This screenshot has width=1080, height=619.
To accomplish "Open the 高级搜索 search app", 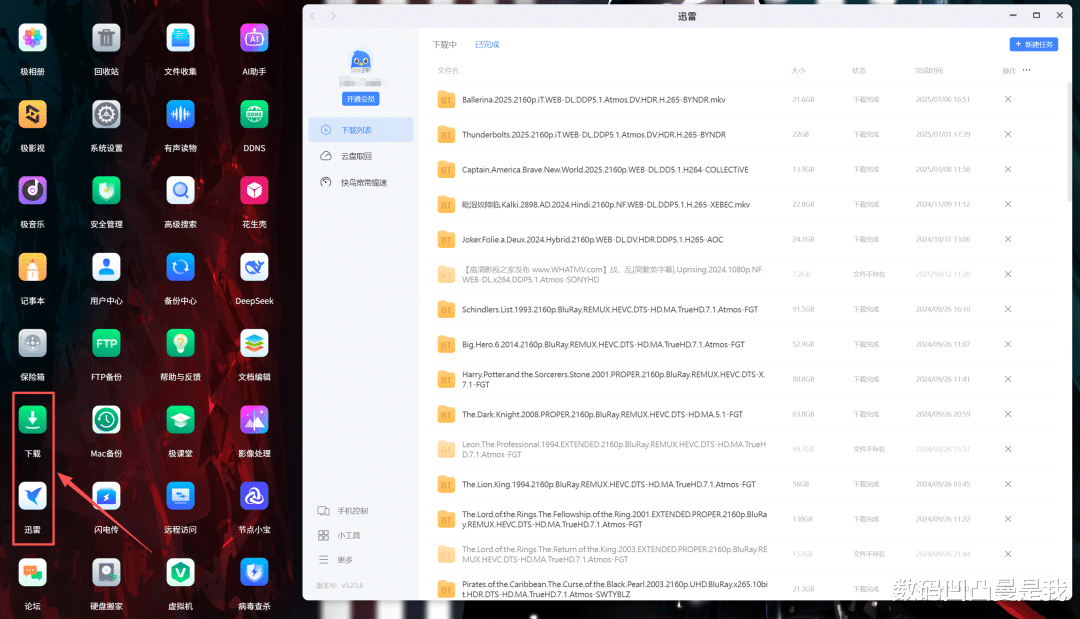I will click(180, 191).
